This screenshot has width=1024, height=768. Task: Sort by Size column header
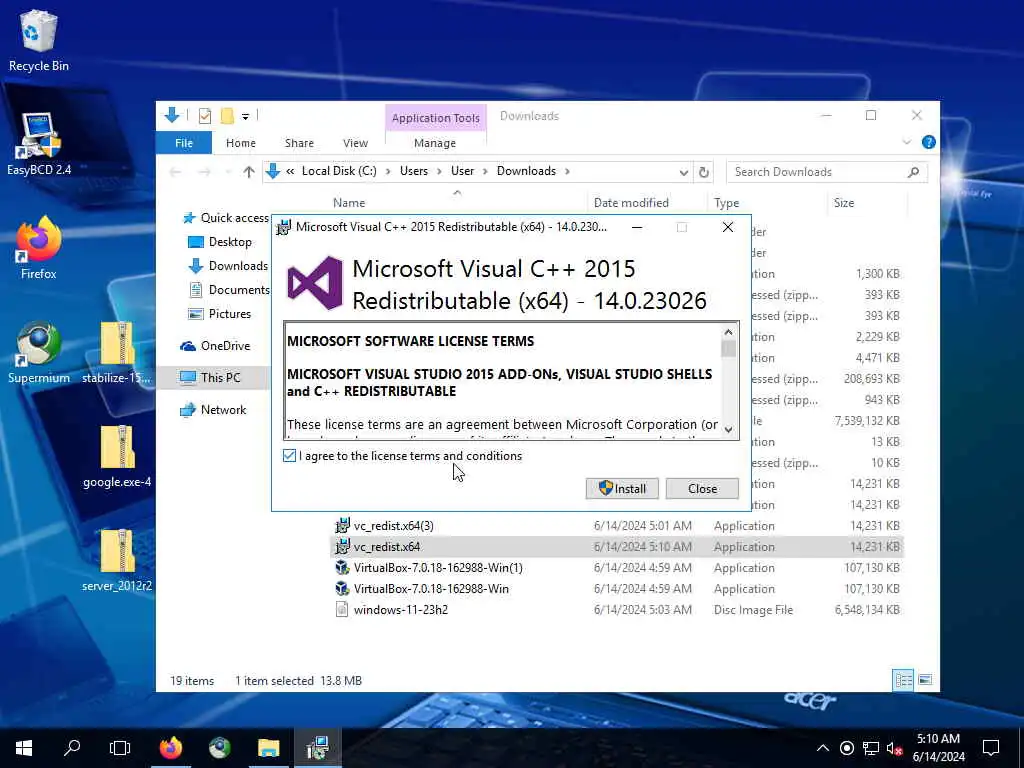click(843, 202)
